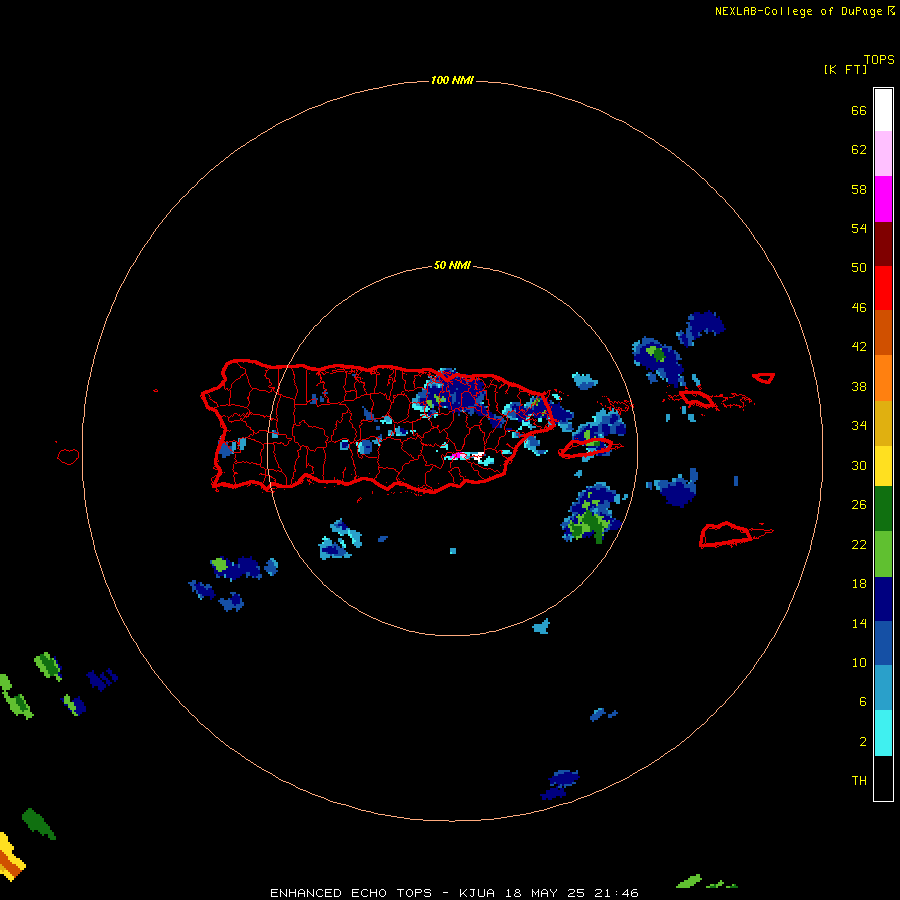
Task: Click the 'NEXLAB-College of DuPage' credit text
Action: pos(798,11)
